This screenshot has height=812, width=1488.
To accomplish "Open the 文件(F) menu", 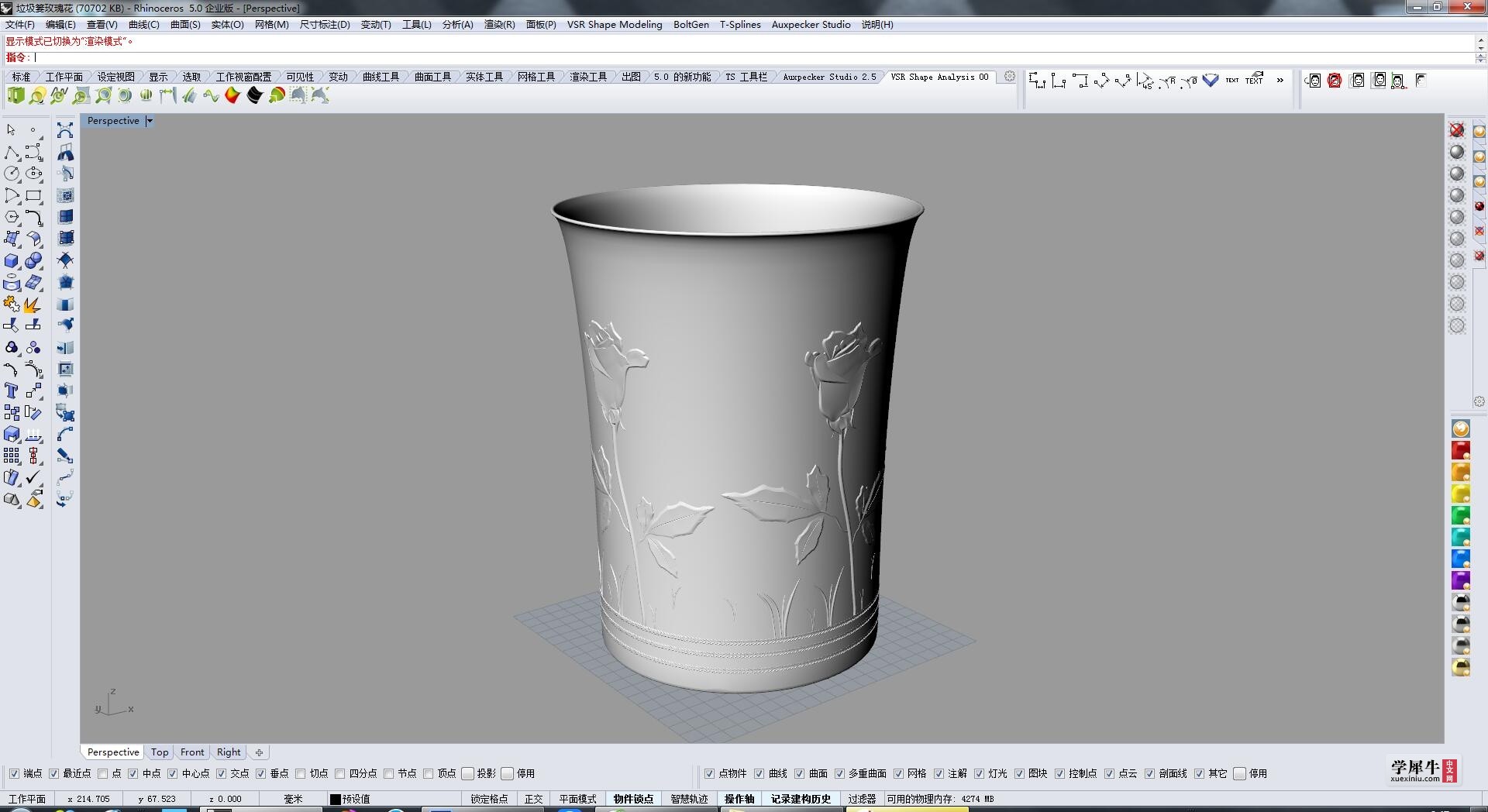I will coord(20,25).
